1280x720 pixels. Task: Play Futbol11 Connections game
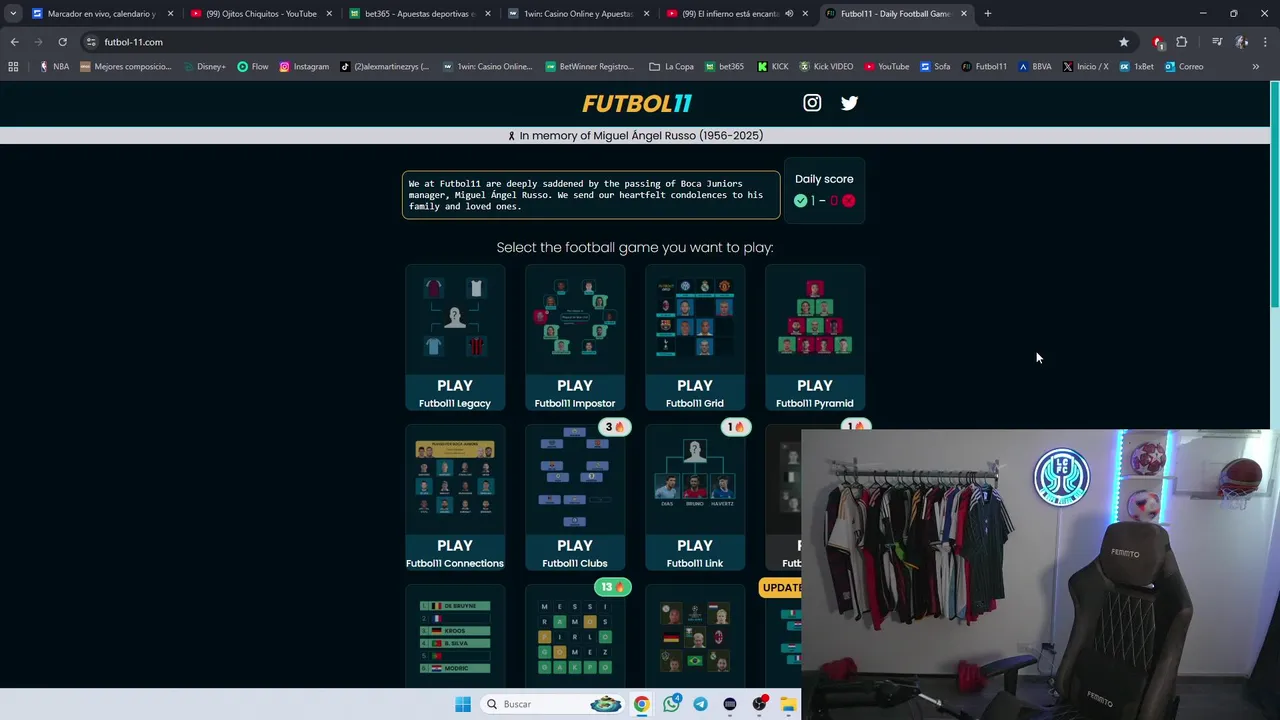point(455,498)
